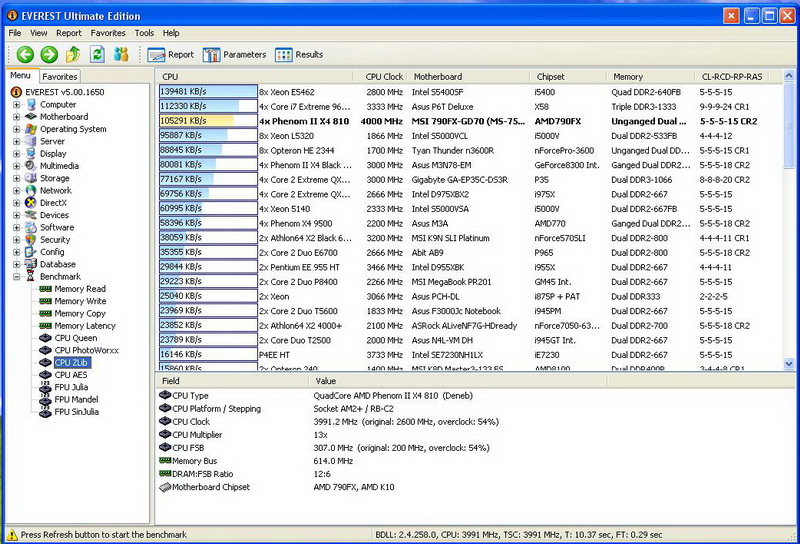Select the Config tree icon
Viewport: 800px width, 544px height.
[x=31, y=252]
